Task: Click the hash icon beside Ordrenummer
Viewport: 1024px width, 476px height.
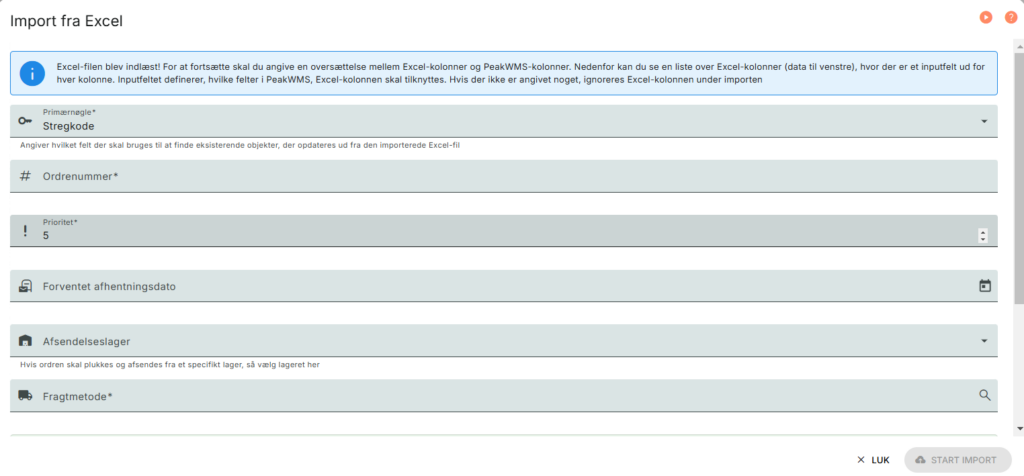Action: [x=25, y=176]
